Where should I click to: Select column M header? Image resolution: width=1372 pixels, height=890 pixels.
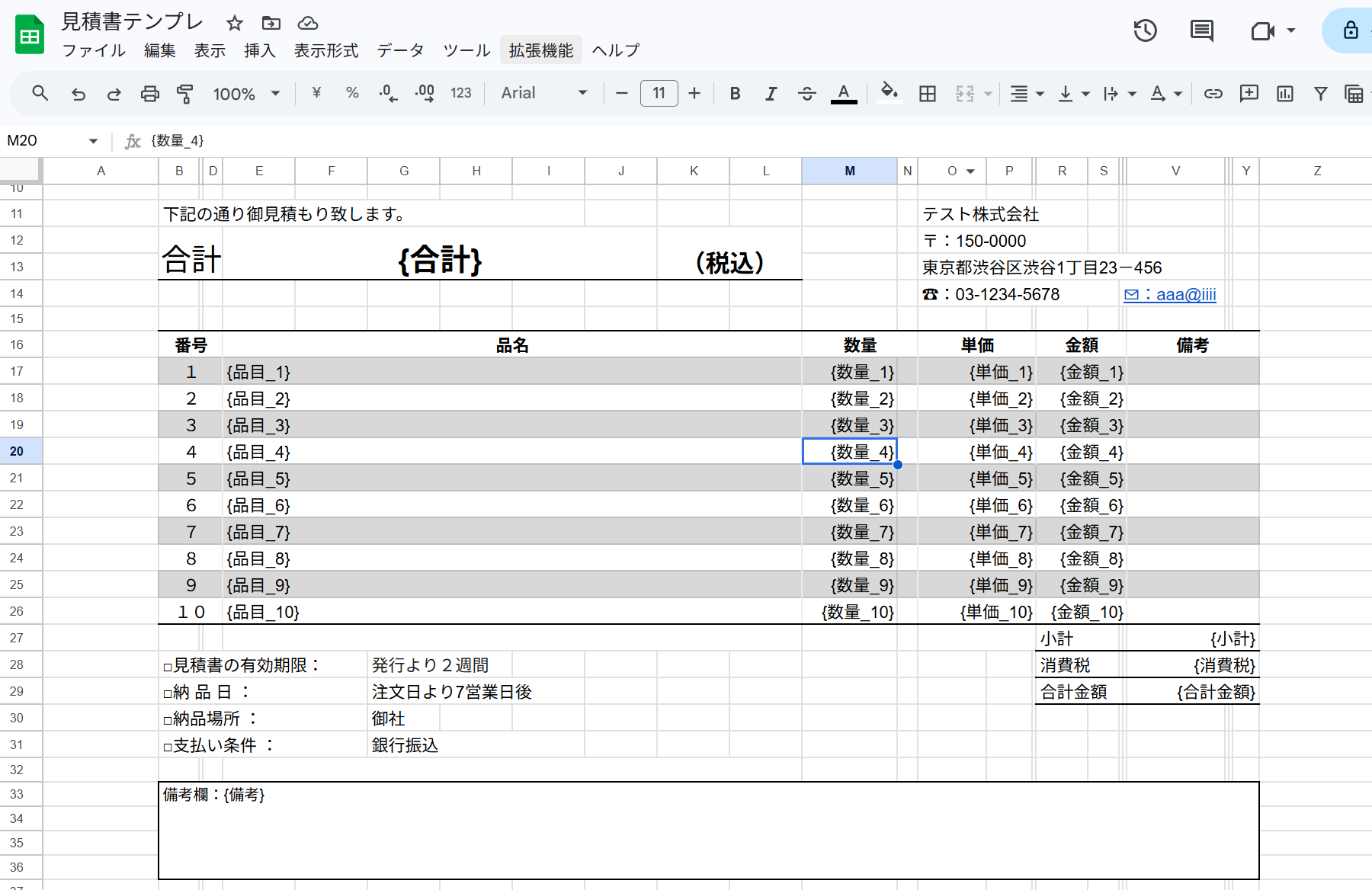point(849,171)
